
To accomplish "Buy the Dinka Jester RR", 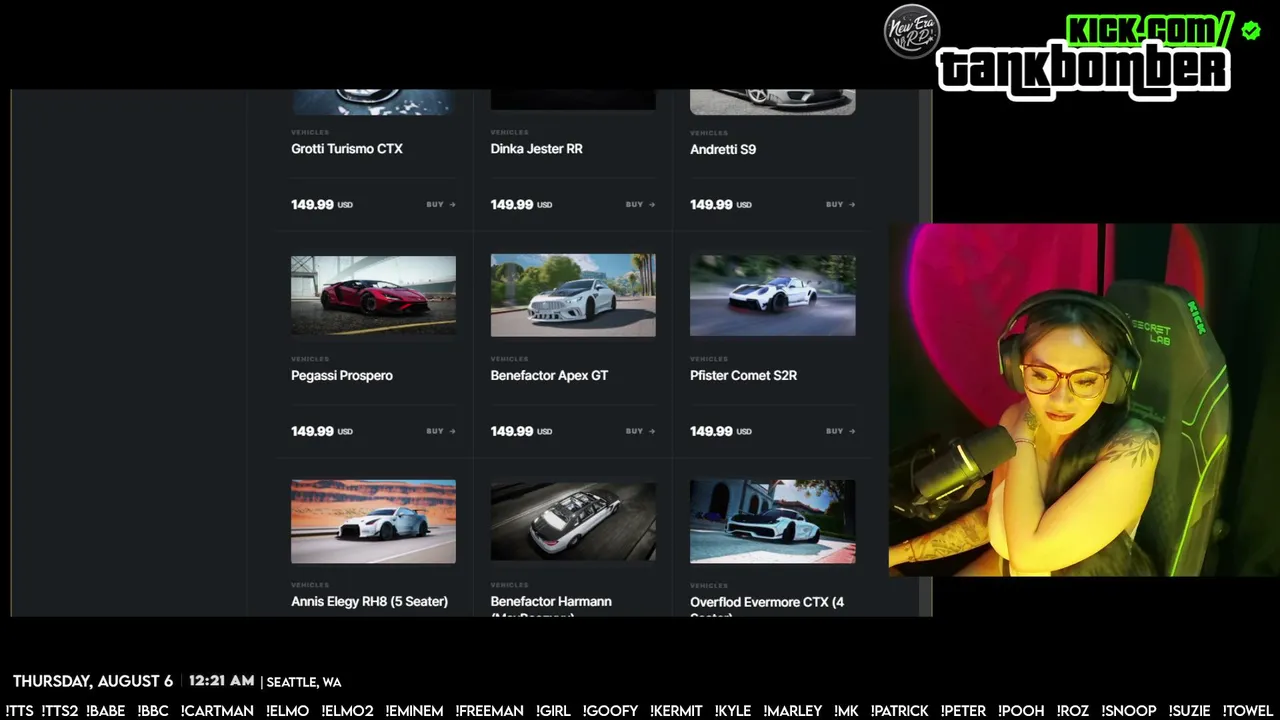I will pos(640,205).
